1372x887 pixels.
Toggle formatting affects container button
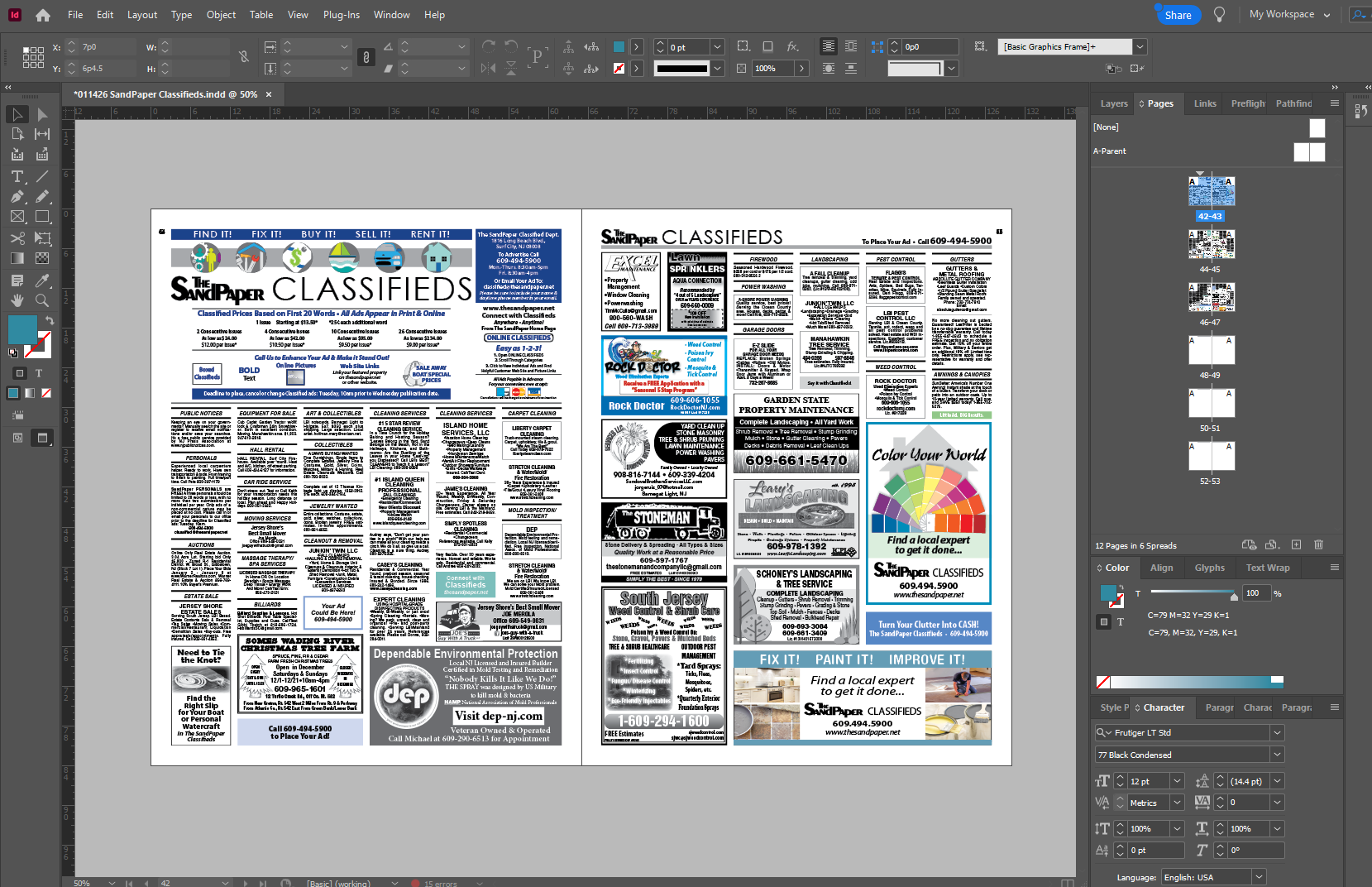point(20,373)
